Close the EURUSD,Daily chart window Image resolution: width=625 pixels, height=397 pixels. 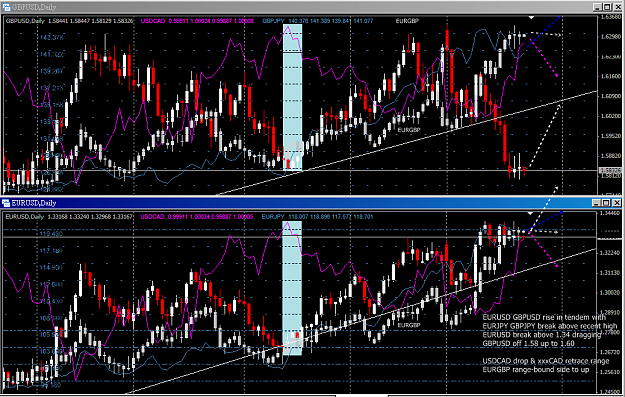coord(617,203)
